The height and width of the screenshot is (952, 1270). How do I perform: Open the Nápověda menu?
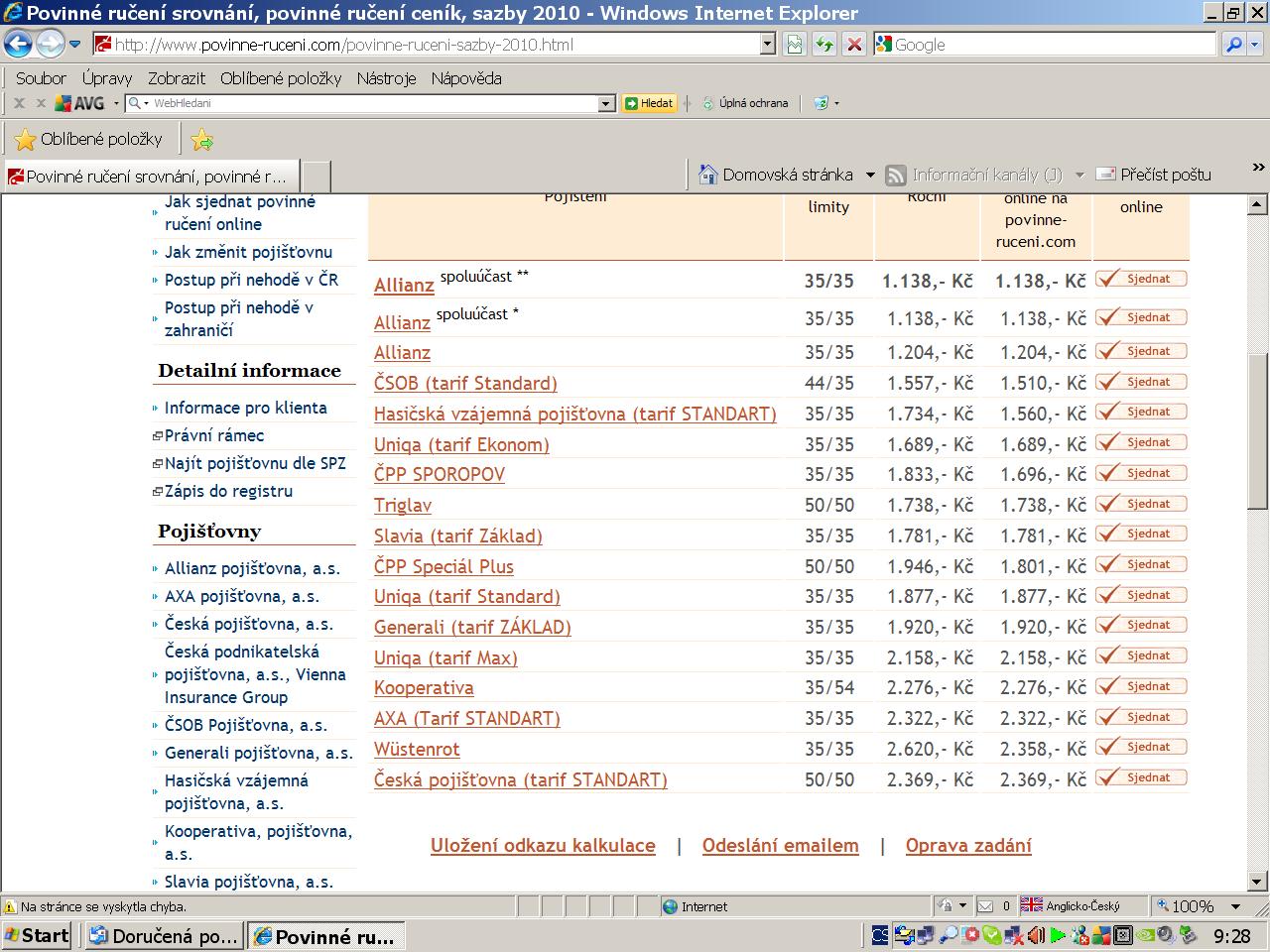click(x=466, y=78)
